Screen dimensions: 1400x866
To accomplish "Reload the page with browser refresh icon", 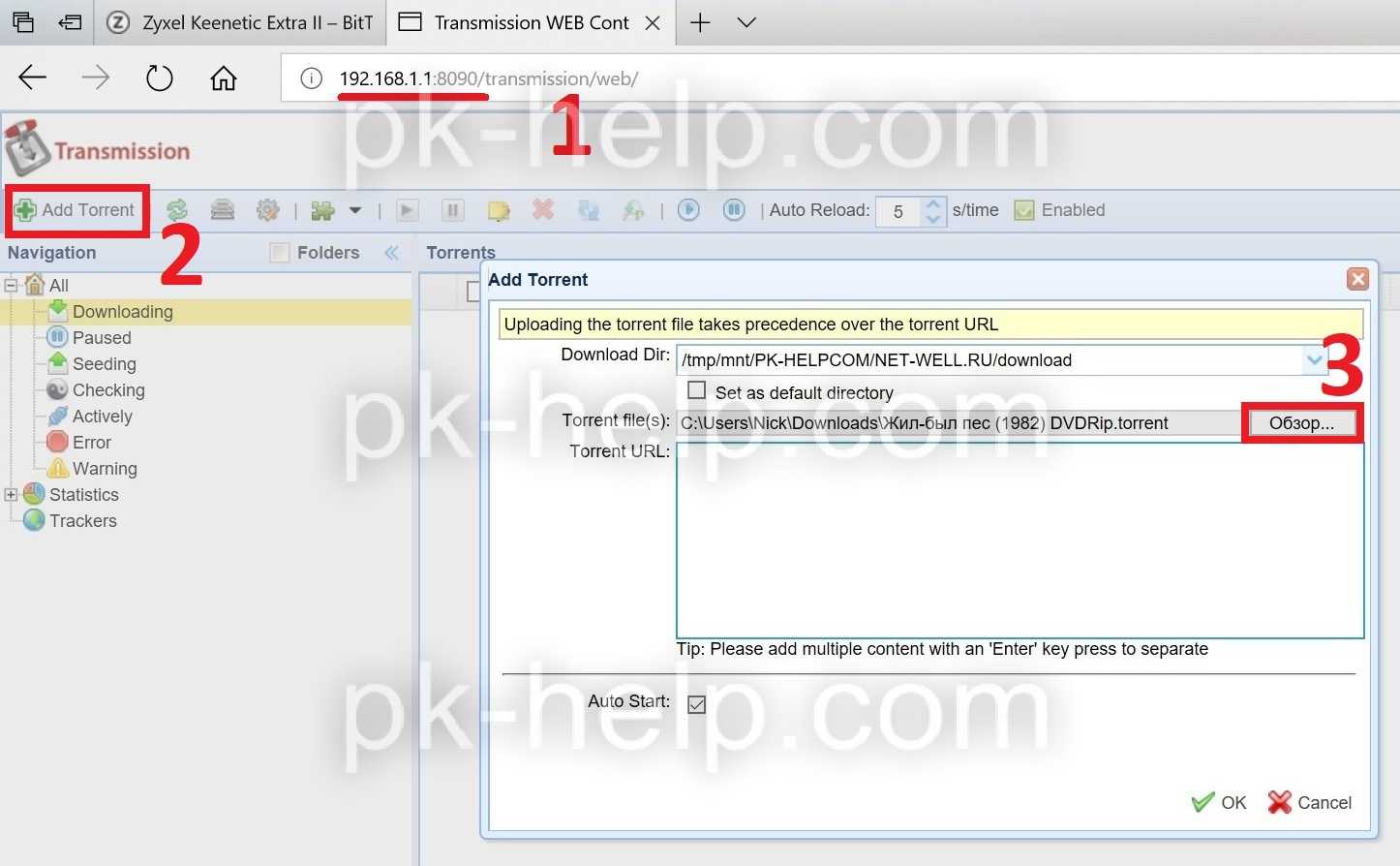I will pos(159,78).
